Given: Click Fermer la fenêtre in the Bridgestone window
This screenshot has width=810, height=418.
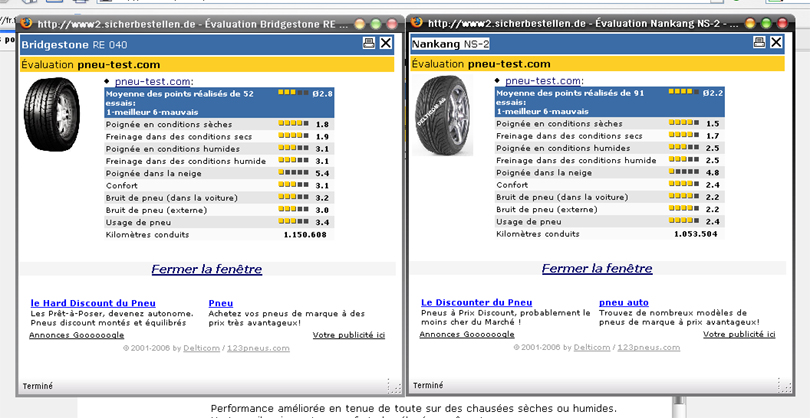Looking at the screenshot, I should pos(207,269).
